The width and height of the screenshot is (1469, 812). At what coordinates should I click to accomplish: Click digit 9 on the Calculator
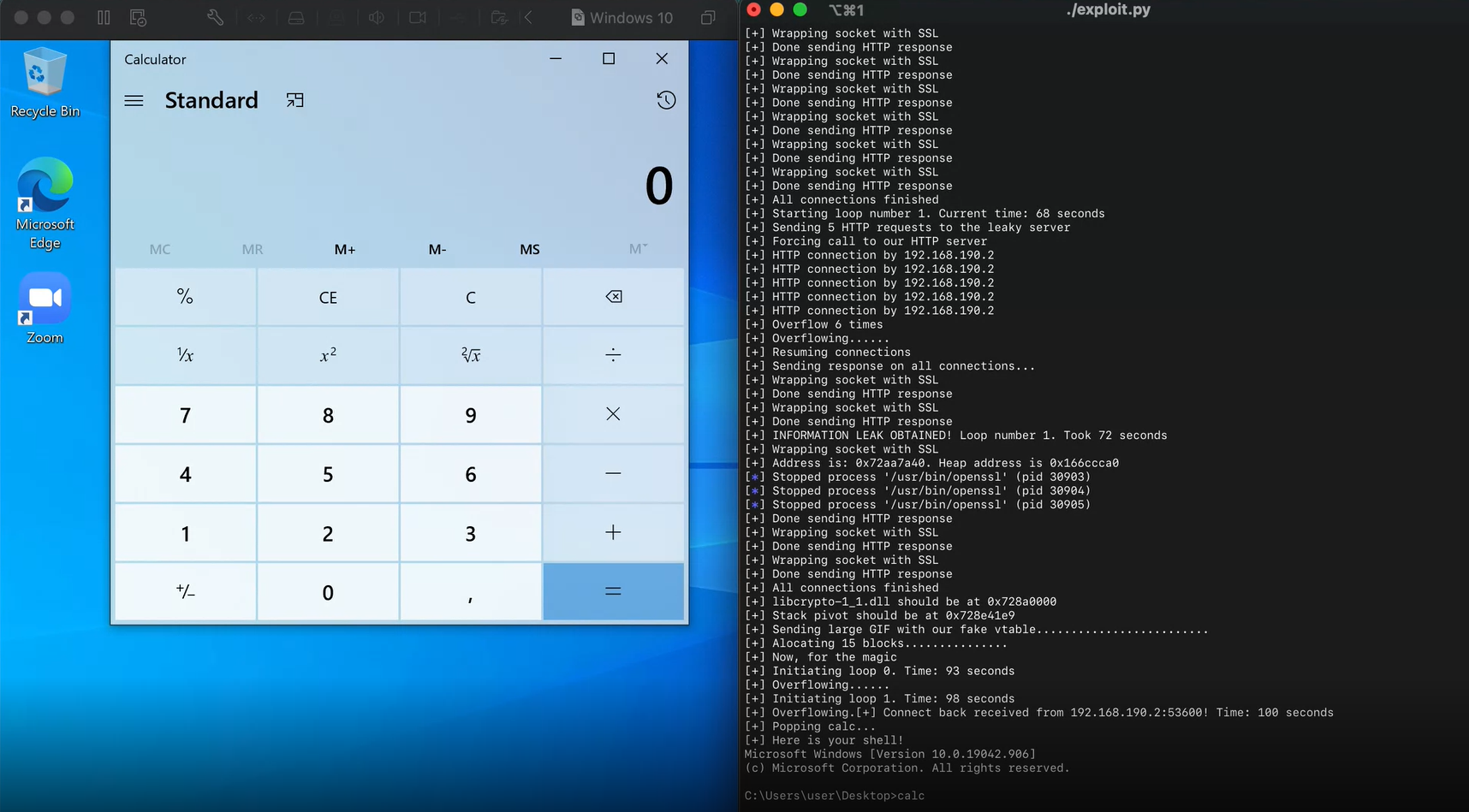471,414
